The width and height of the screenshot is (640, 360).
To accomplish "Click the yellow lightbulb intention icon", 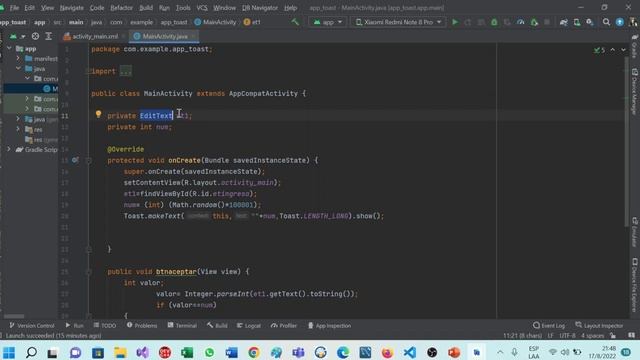I will [x=98, y=114].
